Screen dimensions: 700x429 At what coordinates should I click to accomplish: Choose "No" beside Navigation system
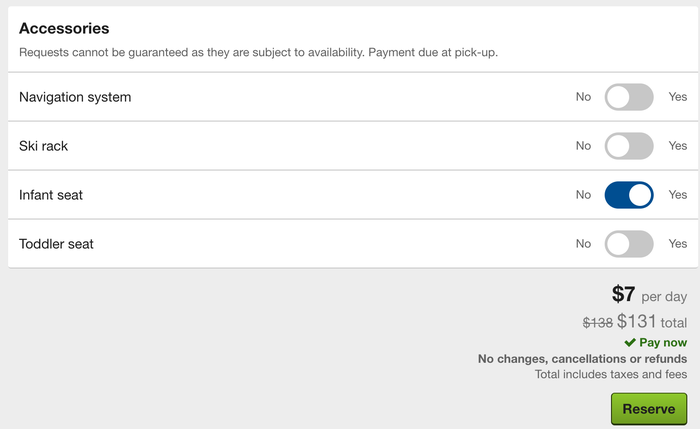click(x=583, y=97)
